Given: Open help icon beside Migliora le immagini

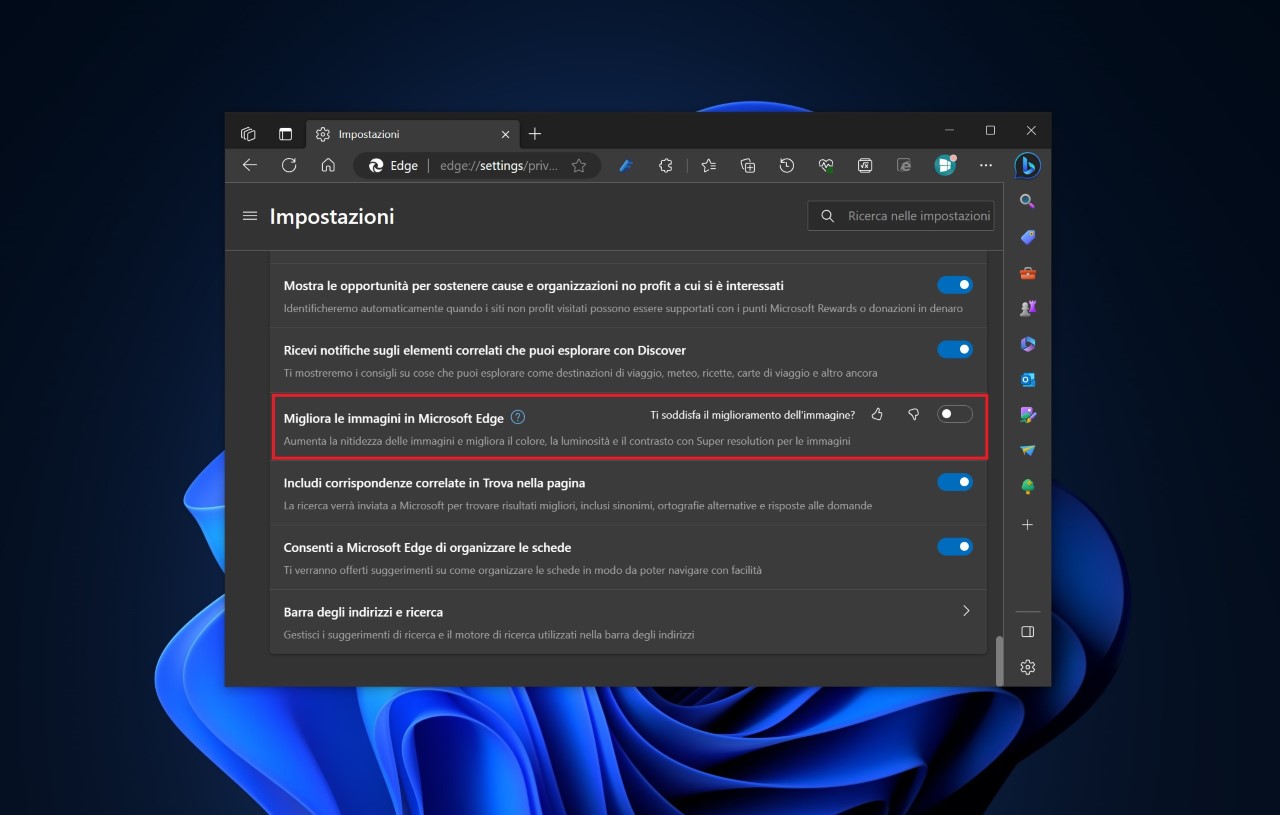Looking at the screenshot, I should click(x=517, y=417).
